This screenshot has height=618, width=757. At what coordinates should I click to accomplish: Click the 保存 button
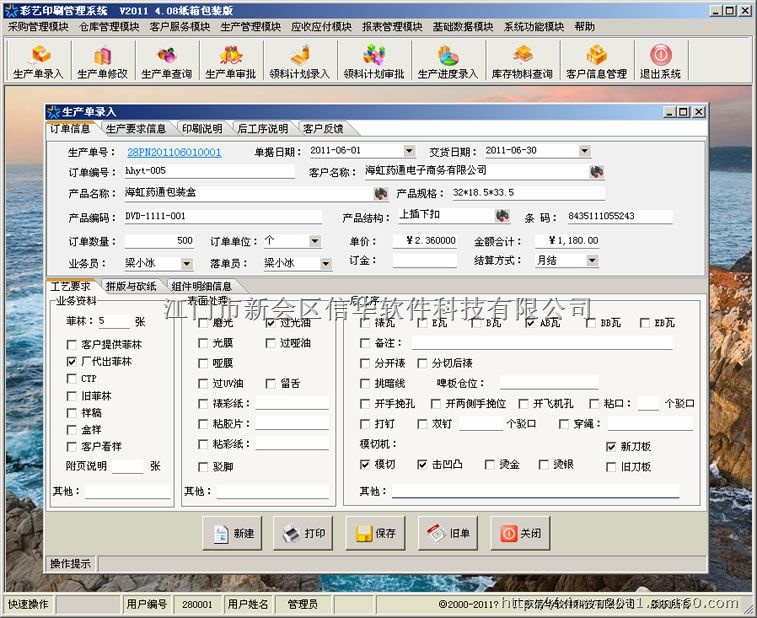376,533
